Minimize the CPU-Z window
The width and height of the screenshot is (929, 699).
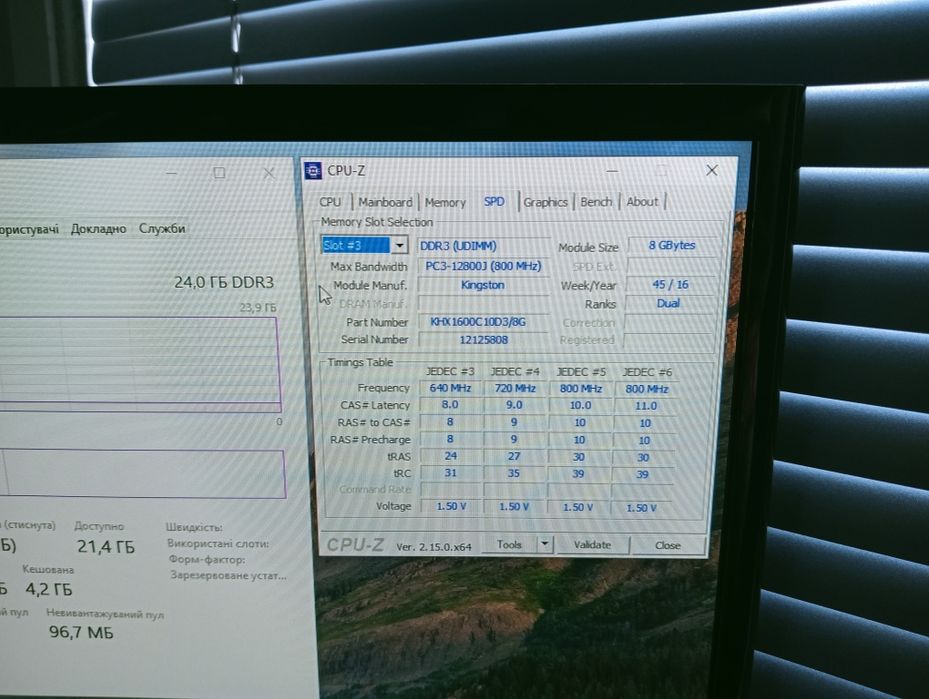[x=612, y=171]
